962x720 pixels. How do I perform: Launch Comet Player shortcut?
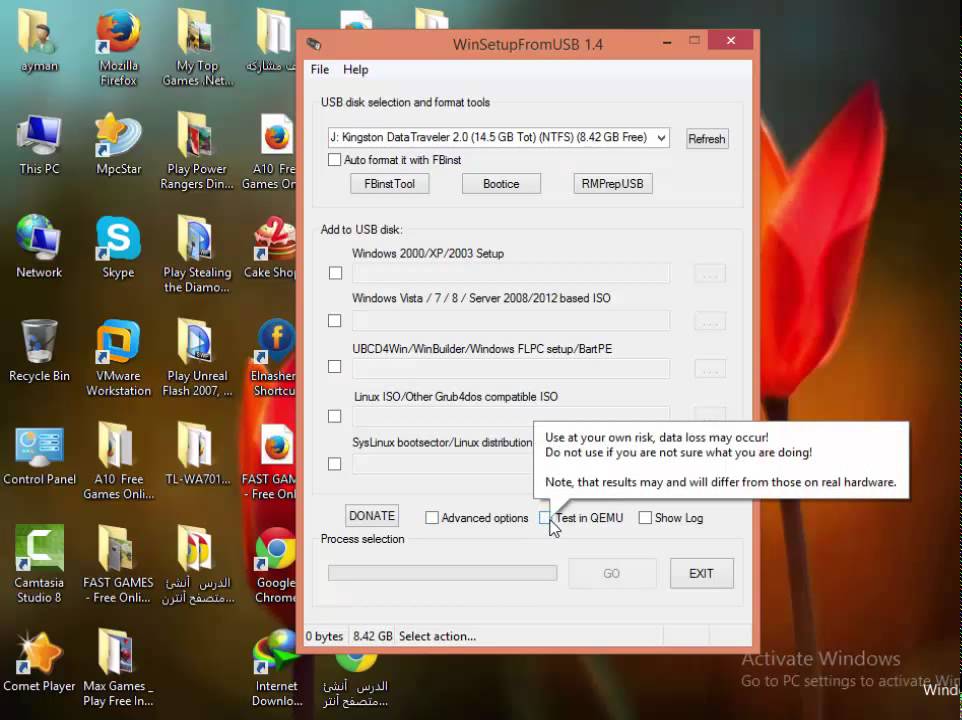tap(39, 661)
